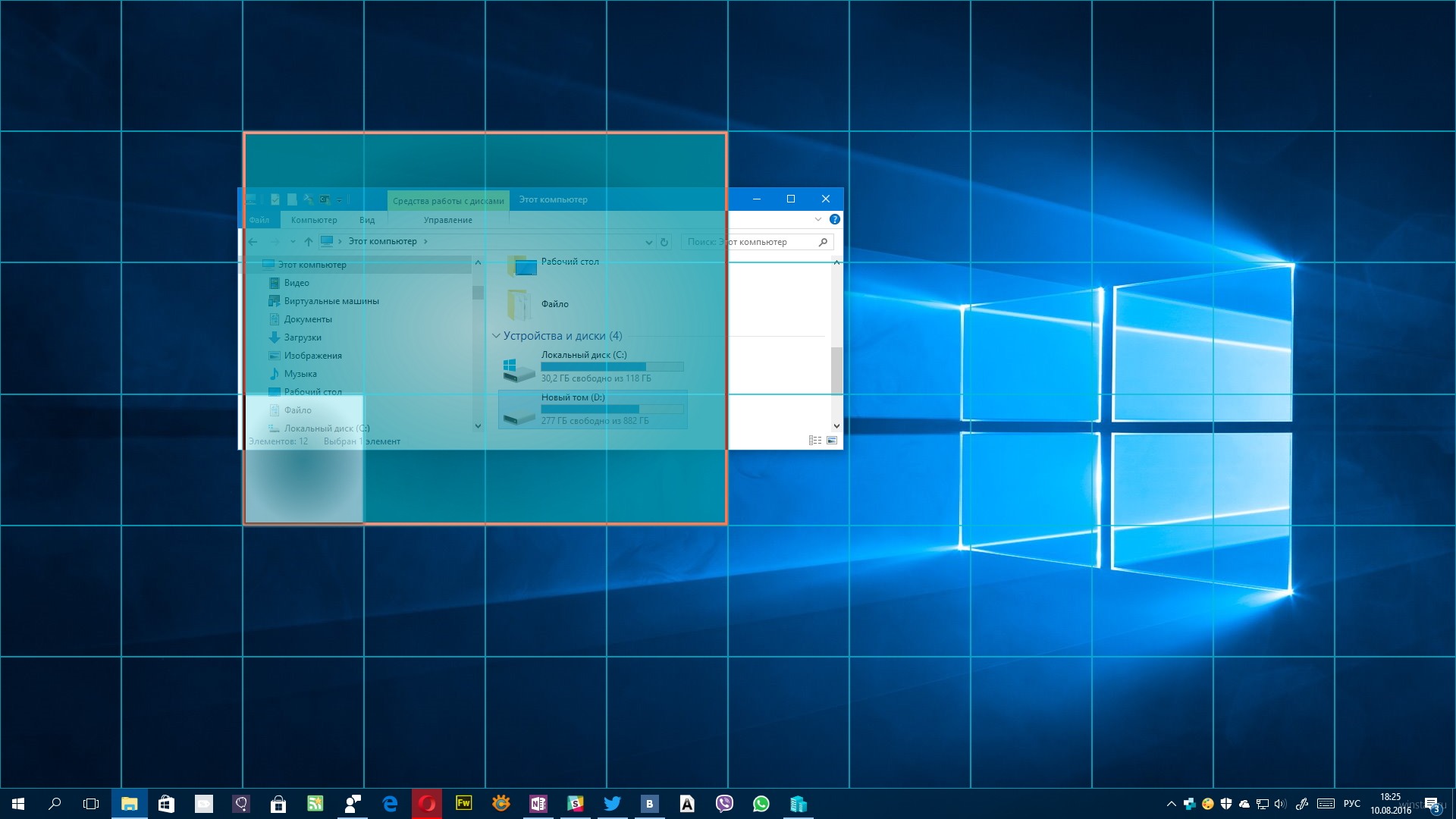Viewport: 1456px width, 819px height.
Task: Select 'Виртуальные машины' in navigation pane
Action: 331,301
